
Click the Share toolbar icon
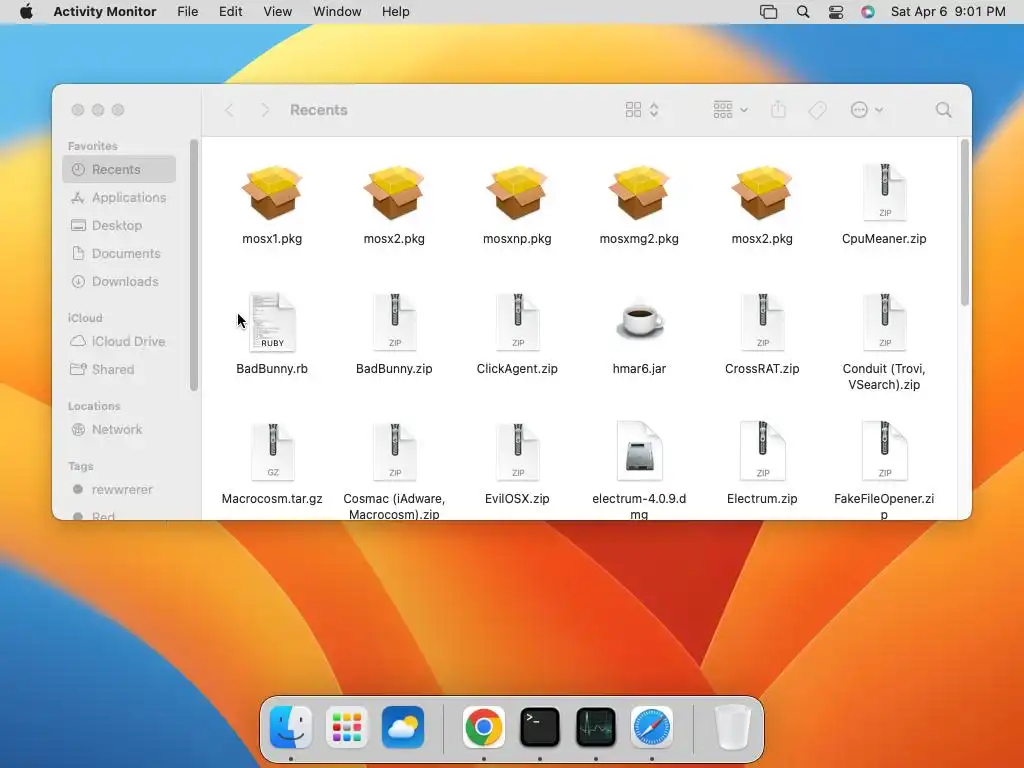pos(778,110)
